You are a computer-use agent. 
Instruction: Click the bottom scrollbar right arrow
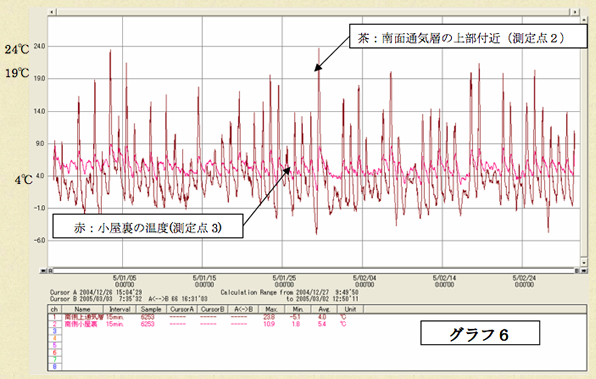pyautogui.click(x=584, y=271)
